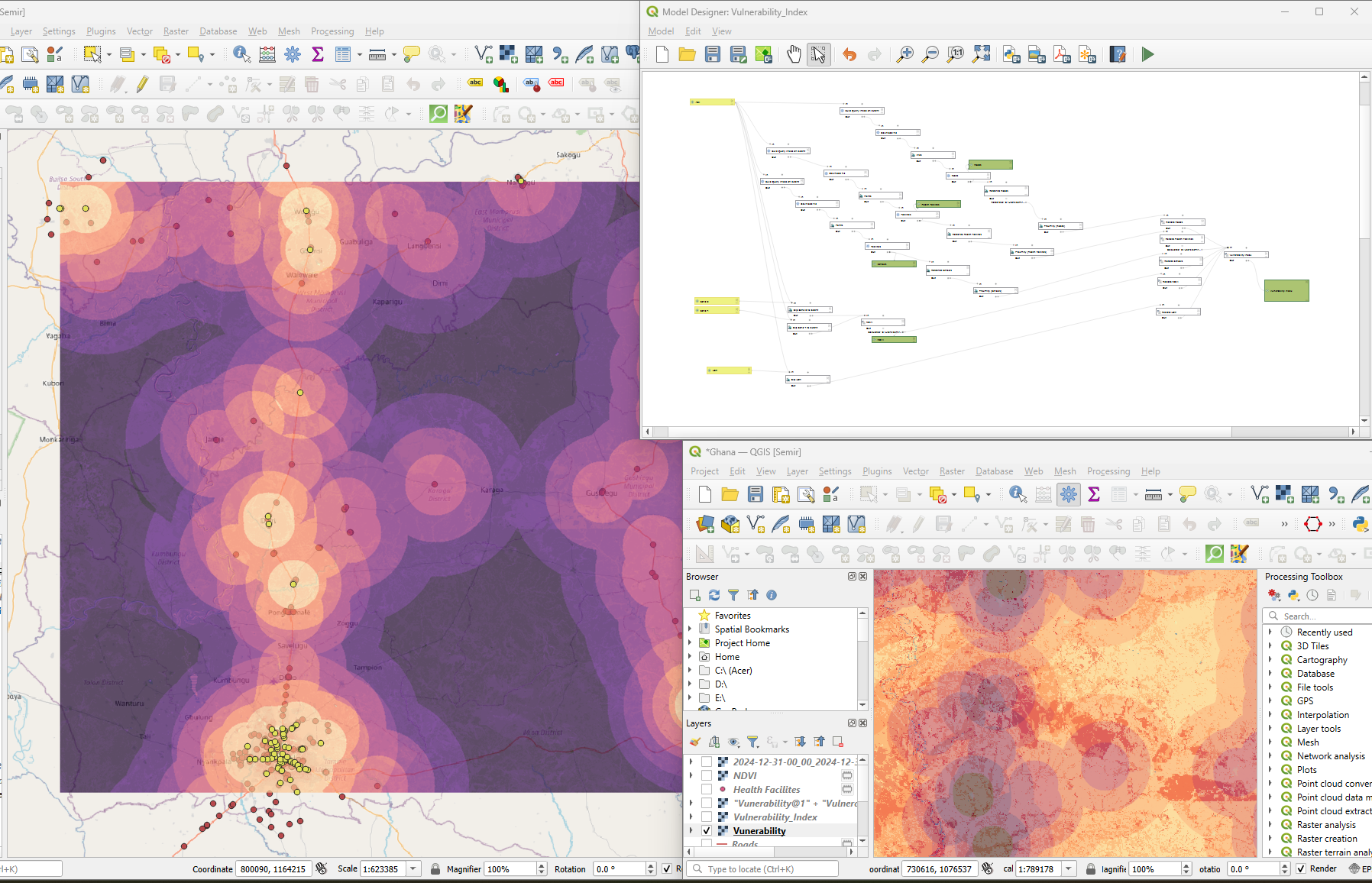1372x883 pixels.
Task: Expand Raster analysis group
Action: (x=1270, y=824)
